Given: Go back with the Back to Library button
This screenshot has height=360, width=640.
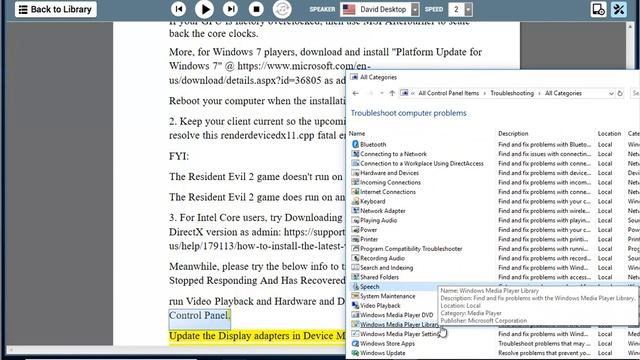Looking at the screenshot, I should click(x=56, y=9).
